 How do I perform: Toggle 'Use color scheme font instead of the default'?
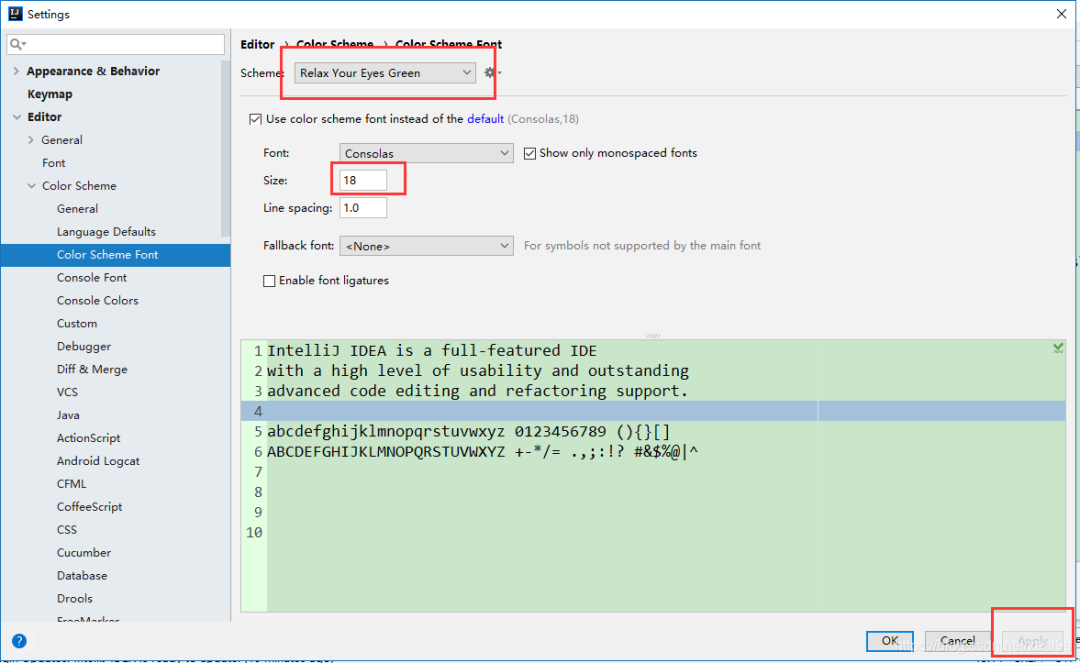pos(256,118)
